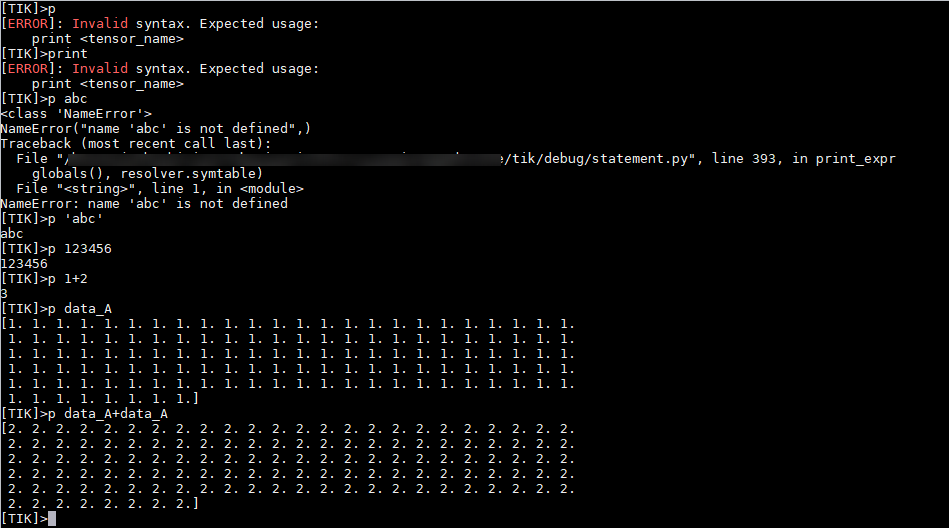
Task: Click the '[TIK]>print' command line
Action: tap(44, 54)
